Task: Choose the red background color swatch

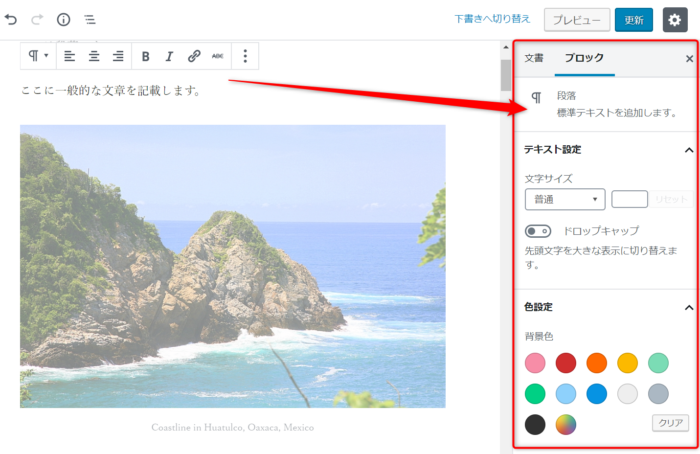Action: [x=566, y=362]
